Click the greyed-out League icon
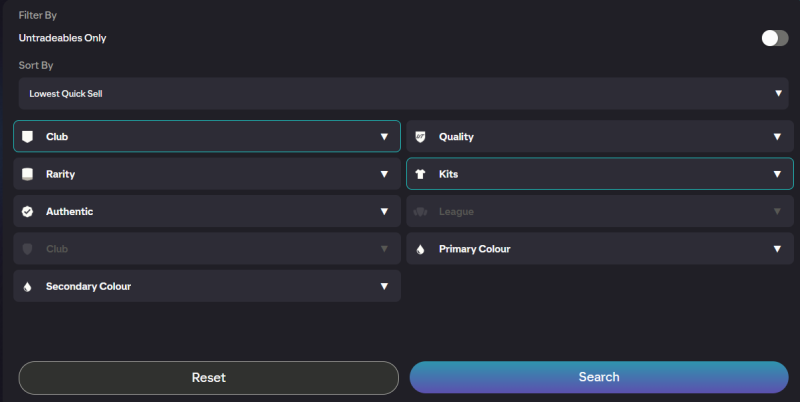Screen dimensions: 800x402 tap(421, 212)
